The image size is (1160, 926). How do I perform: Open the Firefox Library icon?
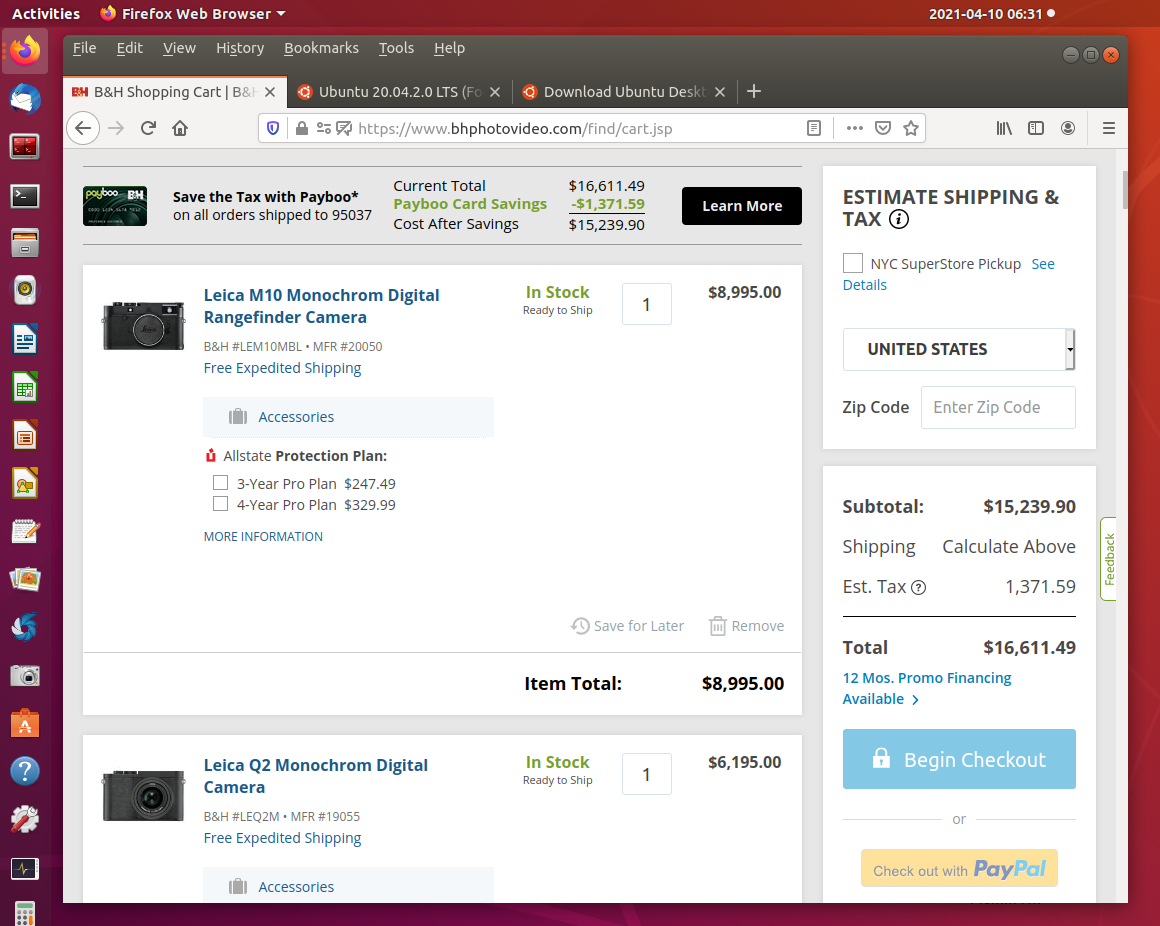(1004, 128)
